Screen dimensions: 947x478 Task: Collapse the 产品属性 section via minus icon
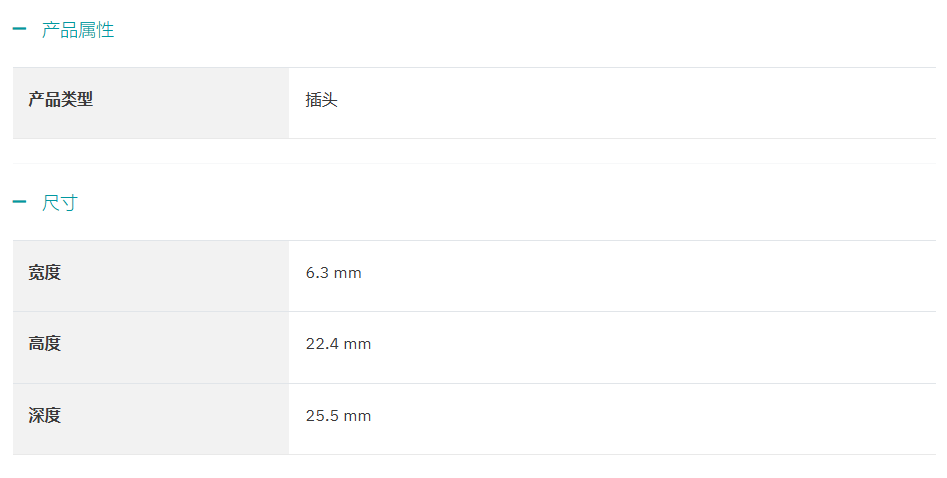tap(19, 28)
